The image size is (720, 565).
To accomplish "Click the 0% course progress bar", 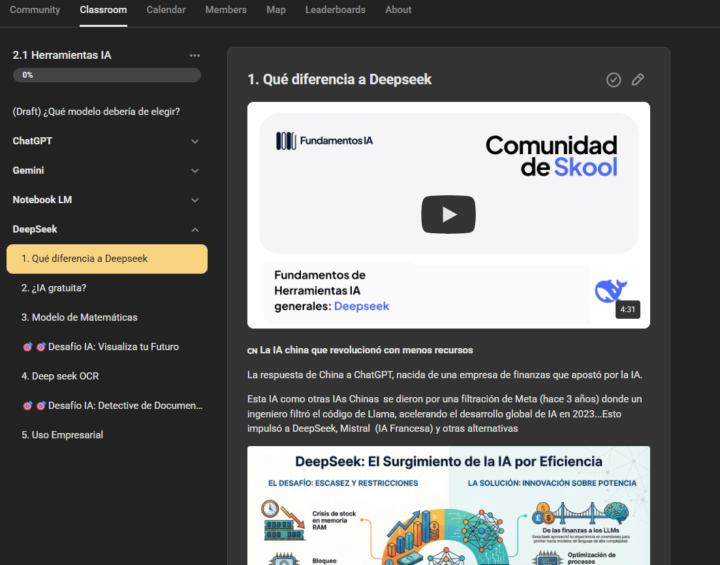I will tap(107, 75).
